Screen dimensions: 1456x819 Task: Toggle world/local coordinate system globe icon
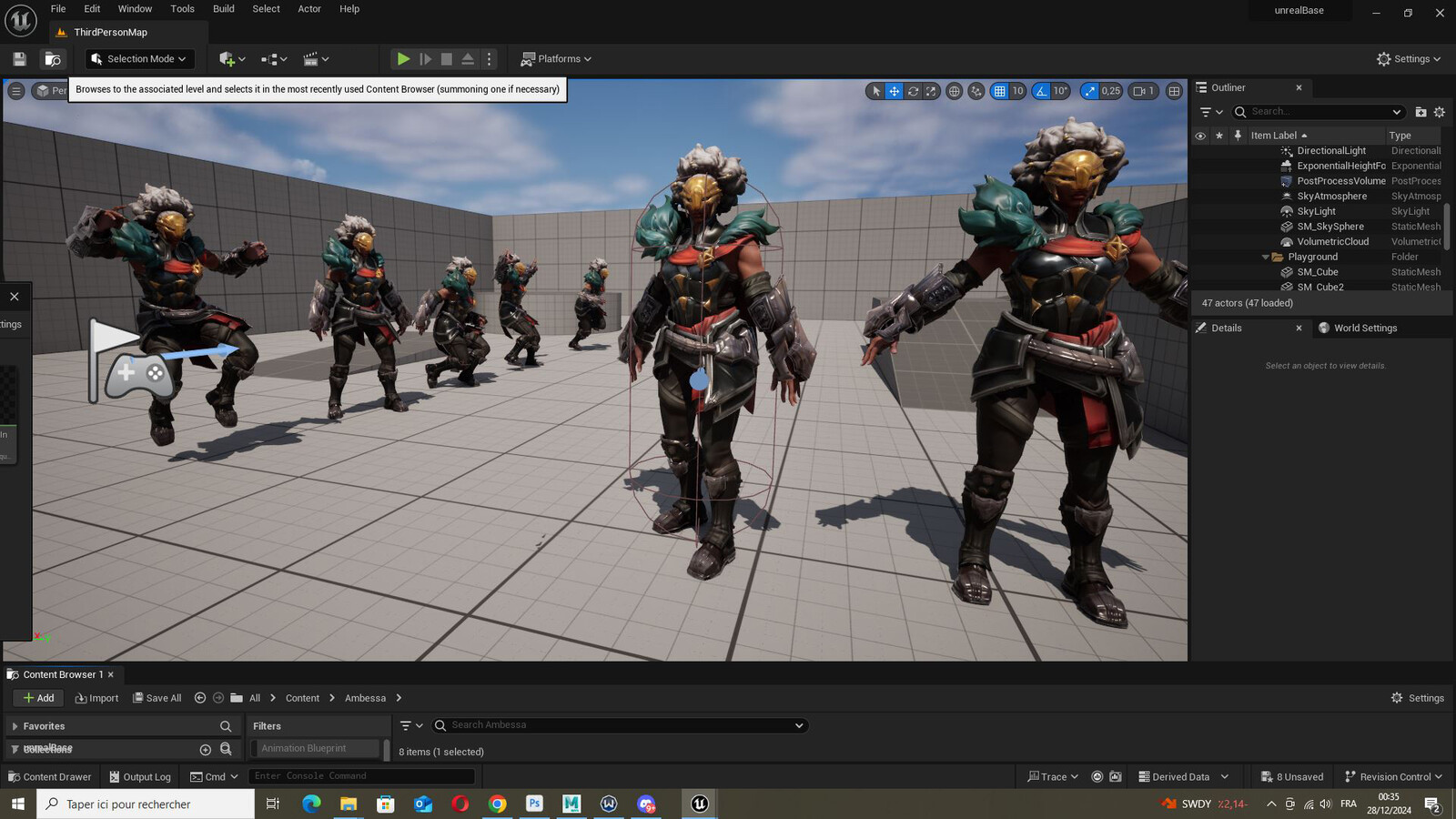click(954, 91)
